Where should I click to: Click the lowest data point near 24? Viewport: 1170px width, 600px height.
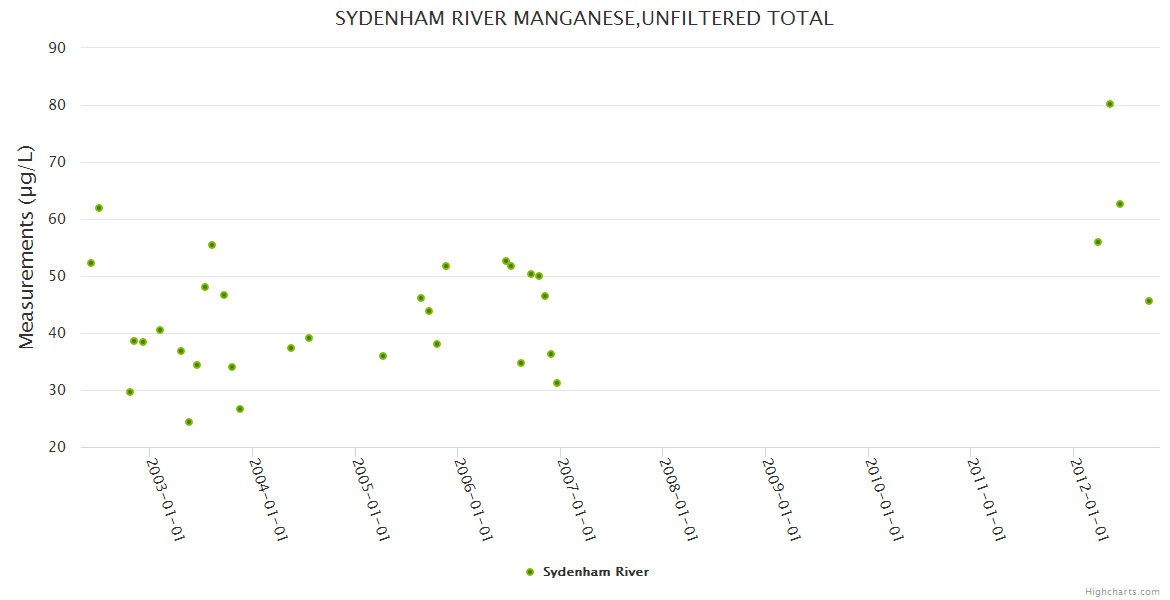click(x=189, y=422)
